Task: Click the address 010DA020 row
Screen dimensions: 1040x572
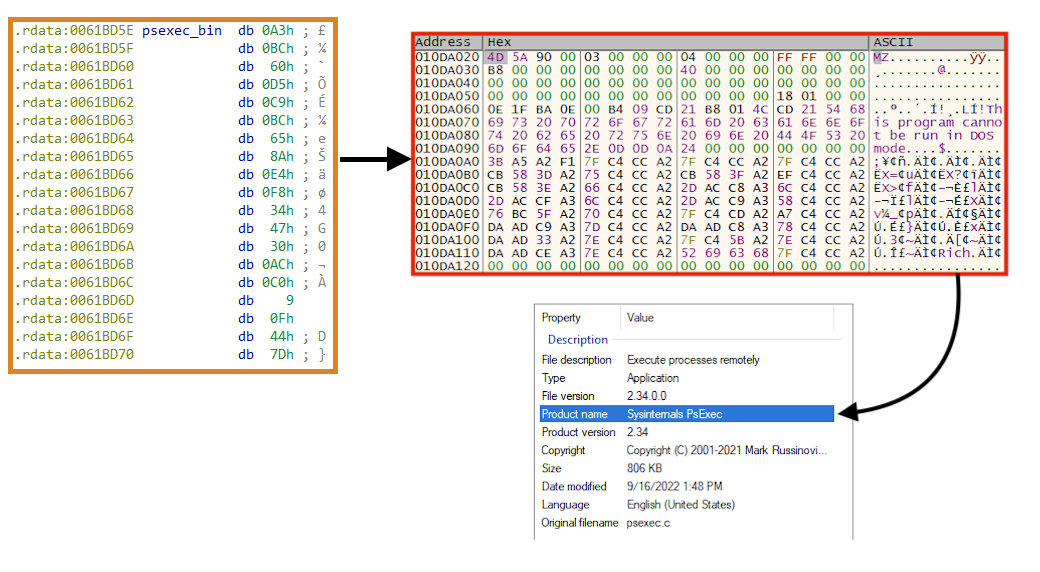Action: pyautogui.click(x=447, y=56)
